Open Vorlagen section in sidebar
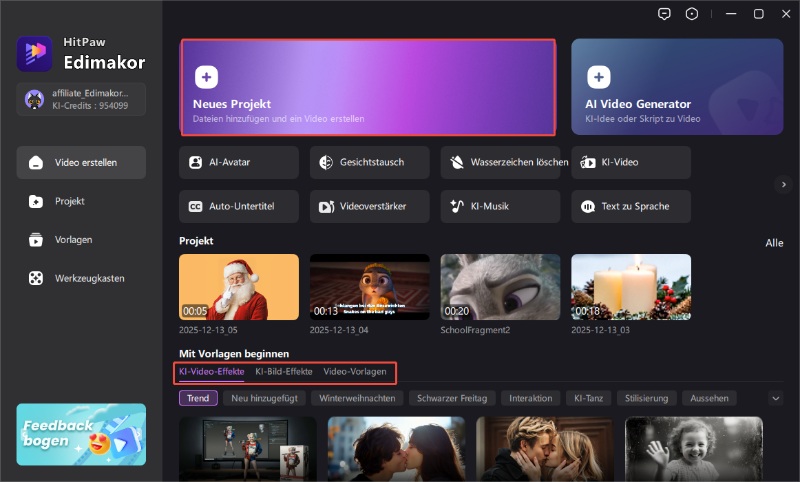Image resolution: width=800 pixels, height=482 pixels. pyautogui.click(x=81, y=240)
